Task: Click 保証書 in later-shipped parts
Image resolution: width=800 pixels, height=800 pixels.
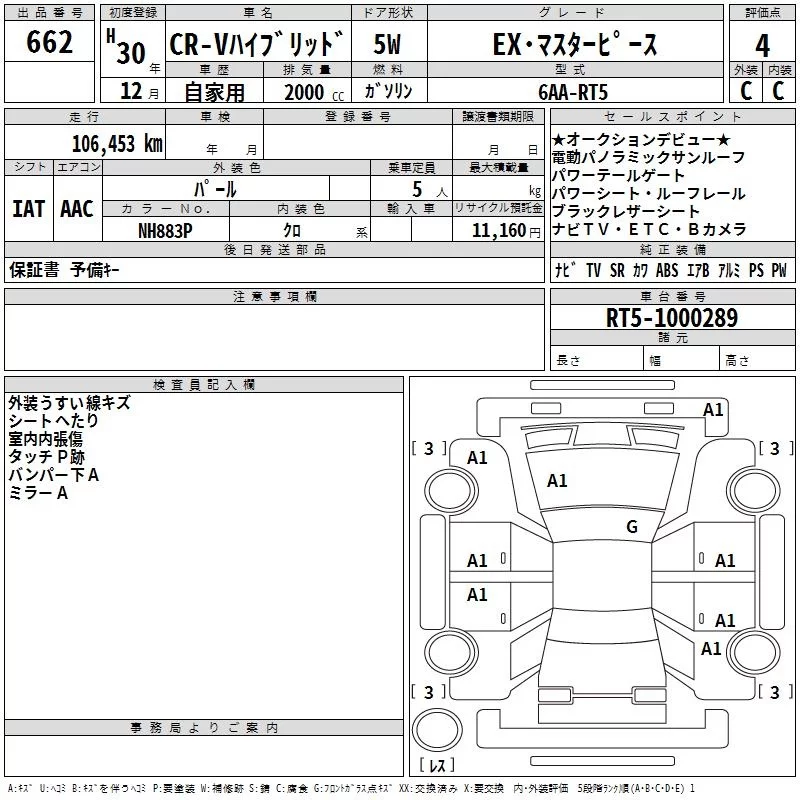Action: click(x=34, y=270)
